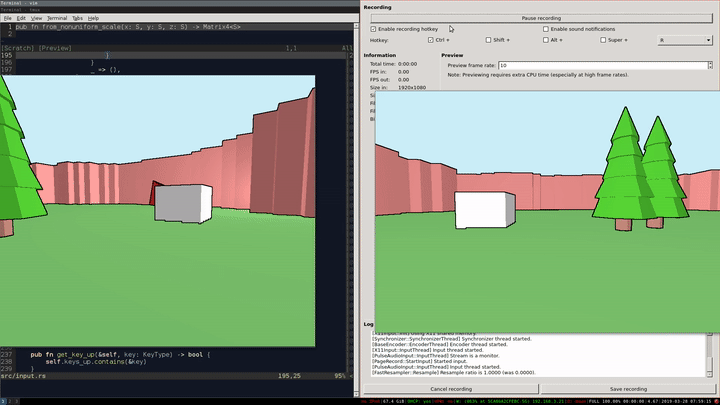Open the Edit menu in terminal
This screenshot has height=405, width=720.
tap(21, 18)
